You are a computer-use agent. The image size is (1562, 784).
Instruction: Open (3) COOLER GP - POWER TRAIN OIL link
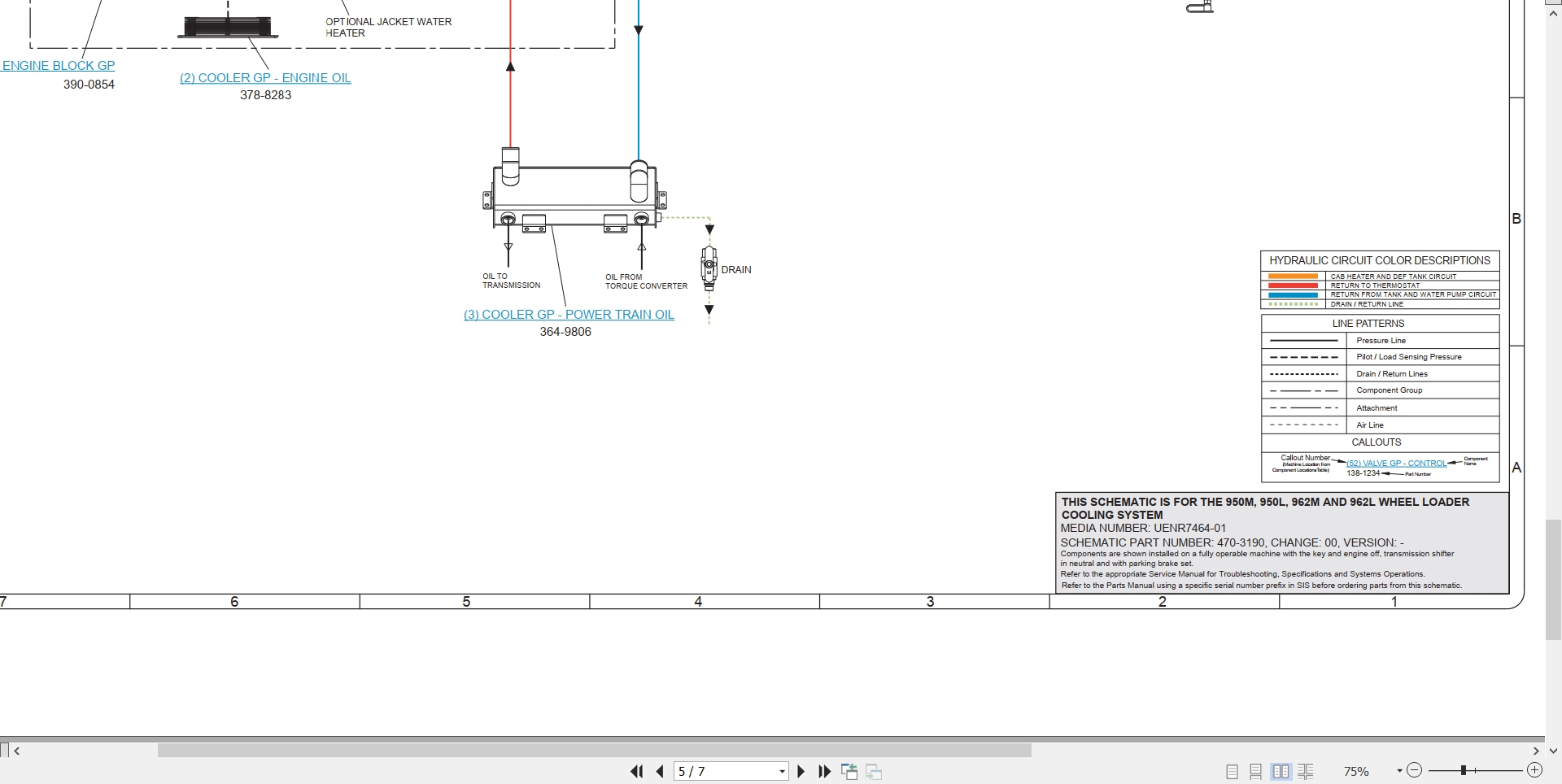click(x=569, y=315)
